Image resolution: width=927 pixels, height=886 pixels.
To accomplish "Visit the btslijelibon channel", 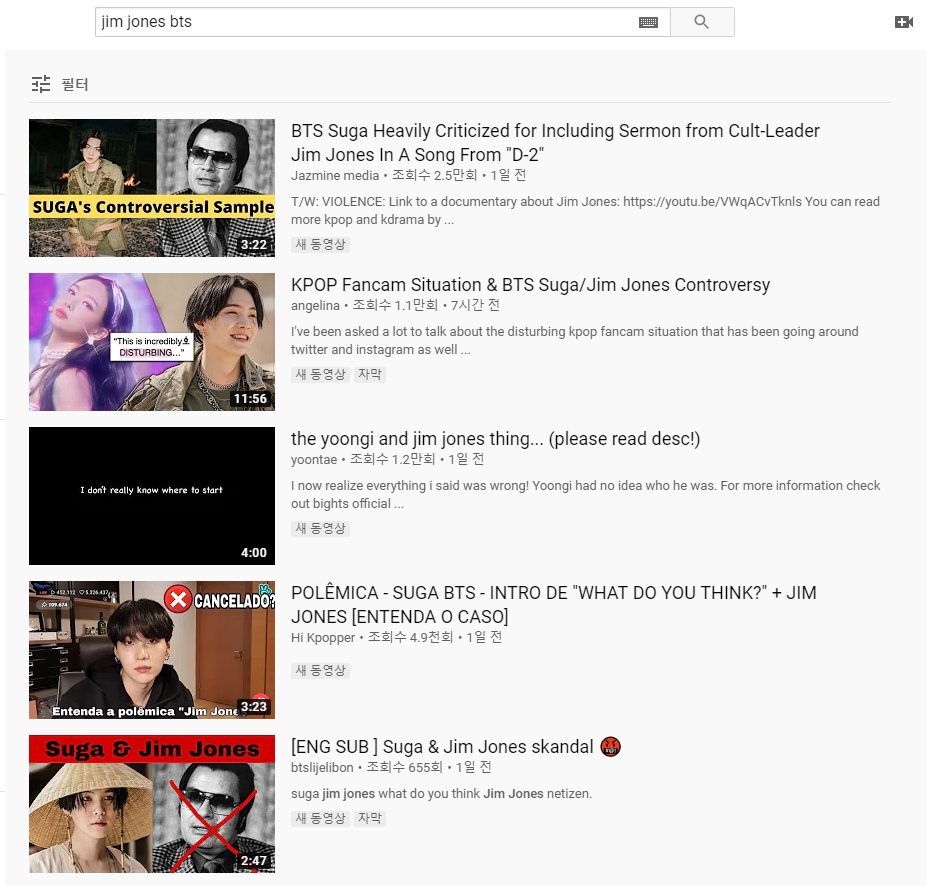I will (322, 768).
